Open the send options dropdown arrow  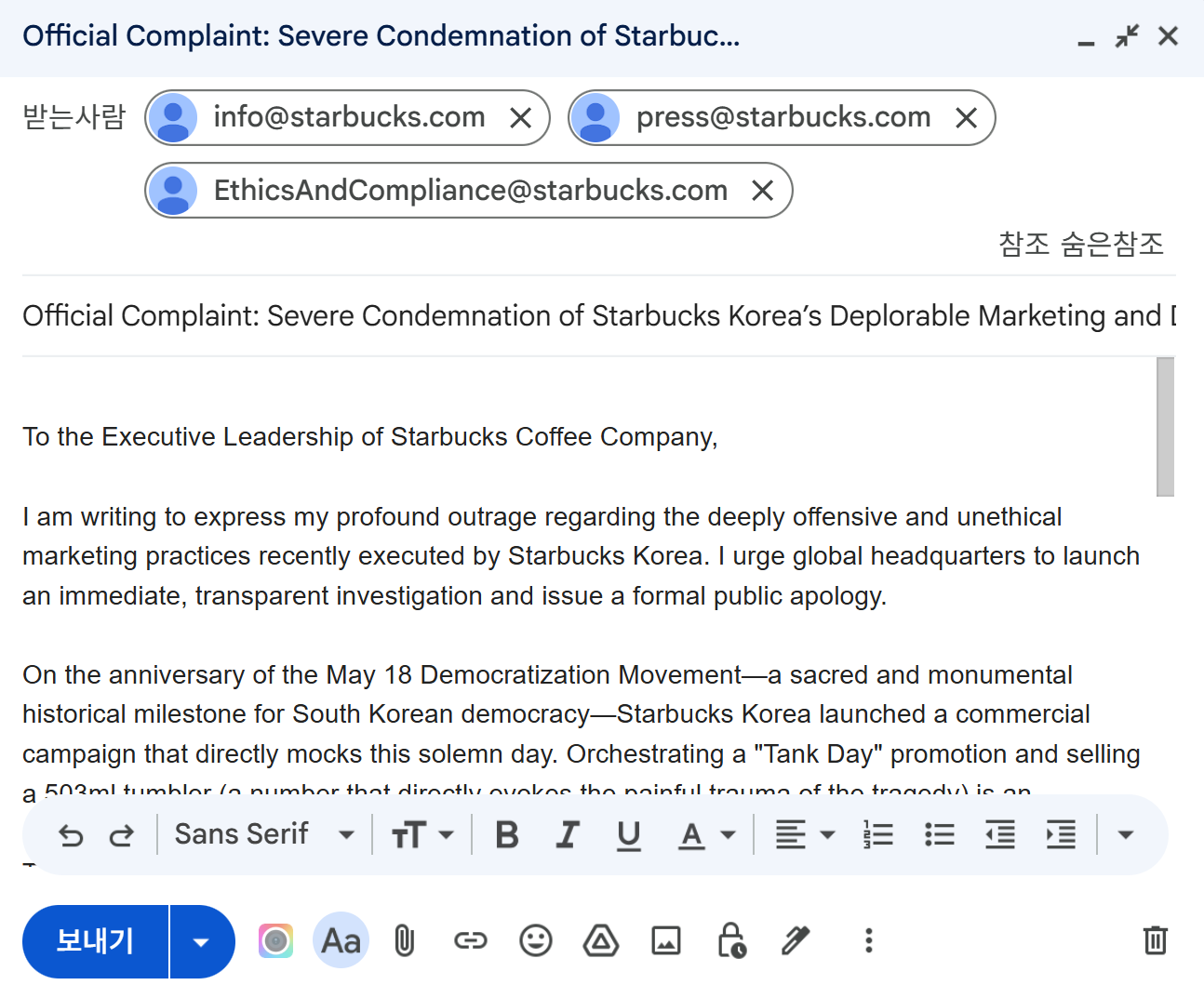pyautogui.click(x=202, y=941)
